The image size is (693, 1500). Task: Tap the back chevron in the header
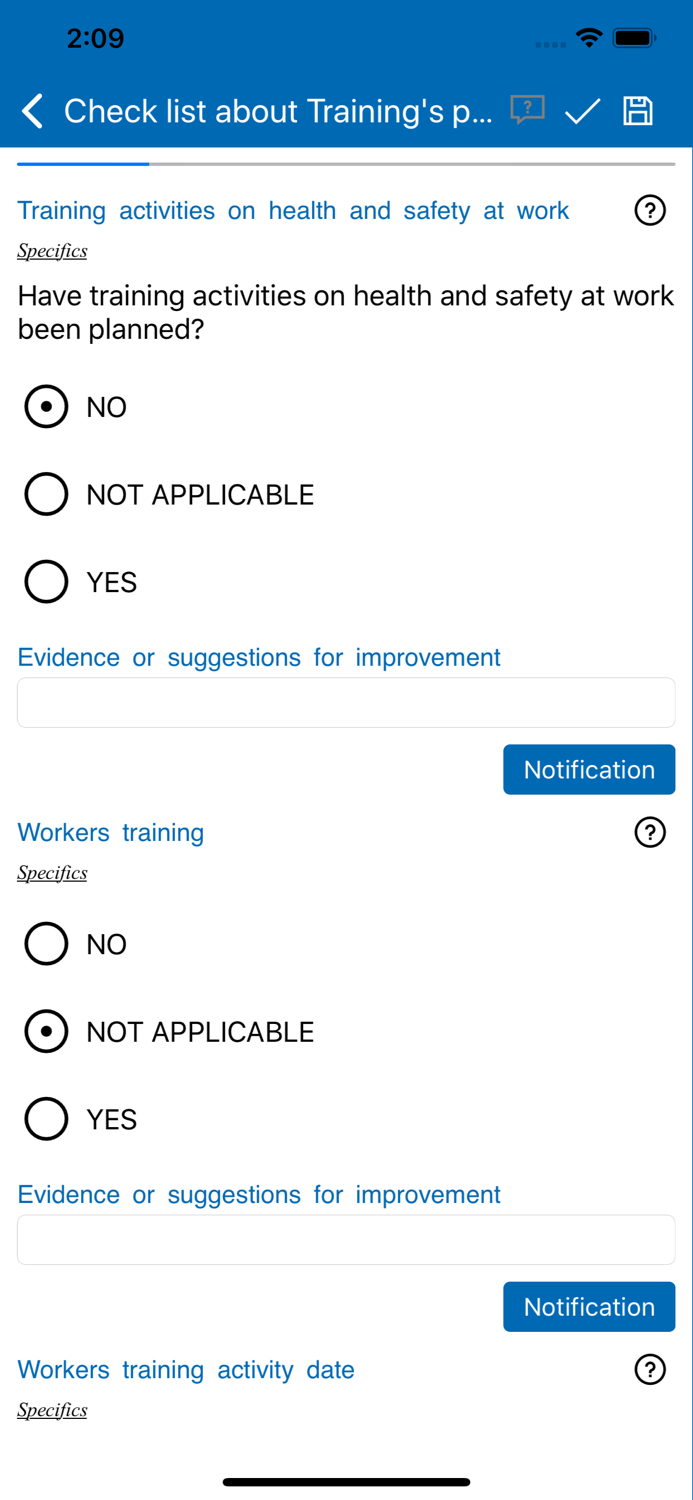click(x=31, y=110)
